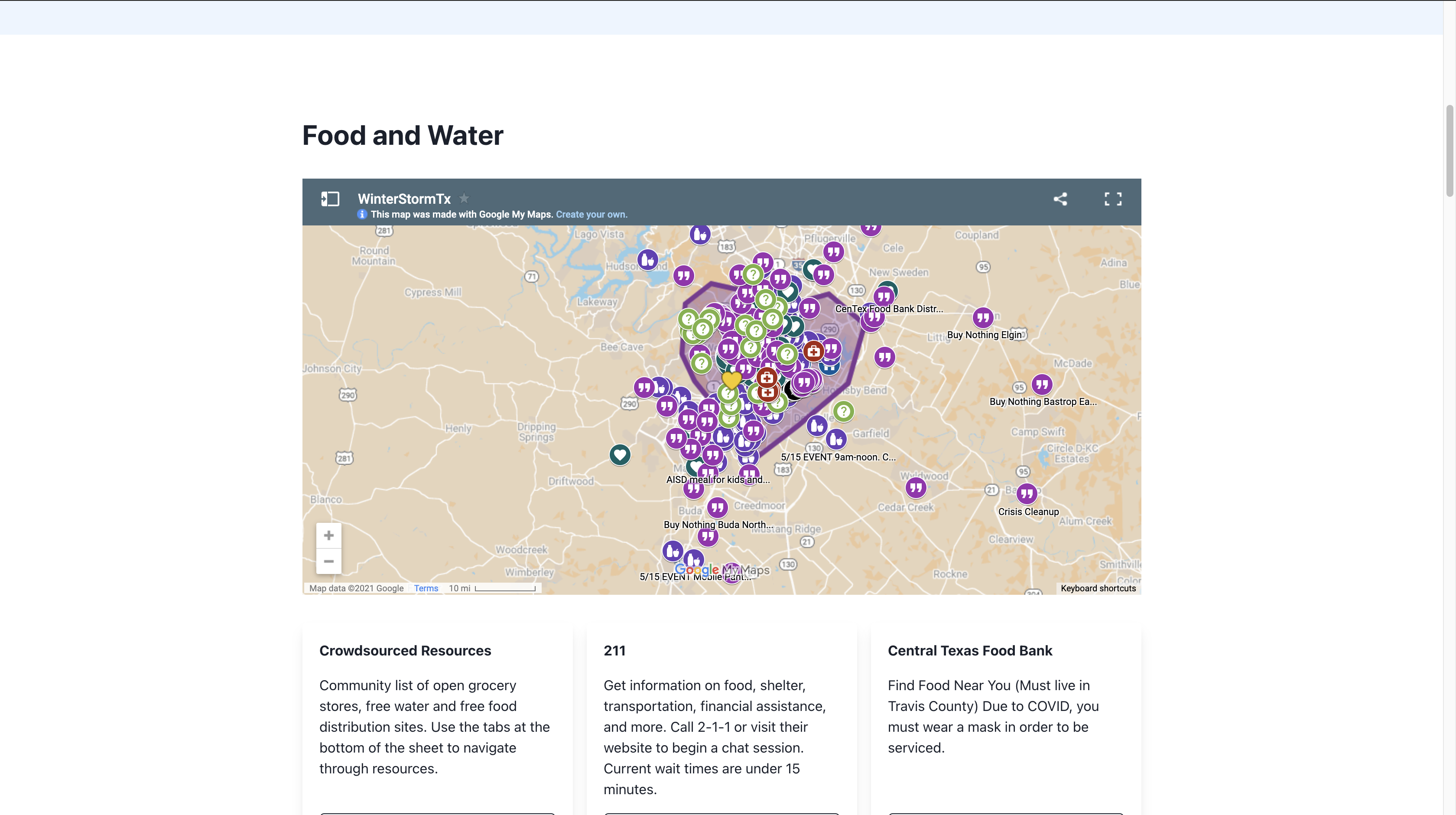Click the 'AISD meal for kids and...' label
1456x815 pixels.
[718, 479]
